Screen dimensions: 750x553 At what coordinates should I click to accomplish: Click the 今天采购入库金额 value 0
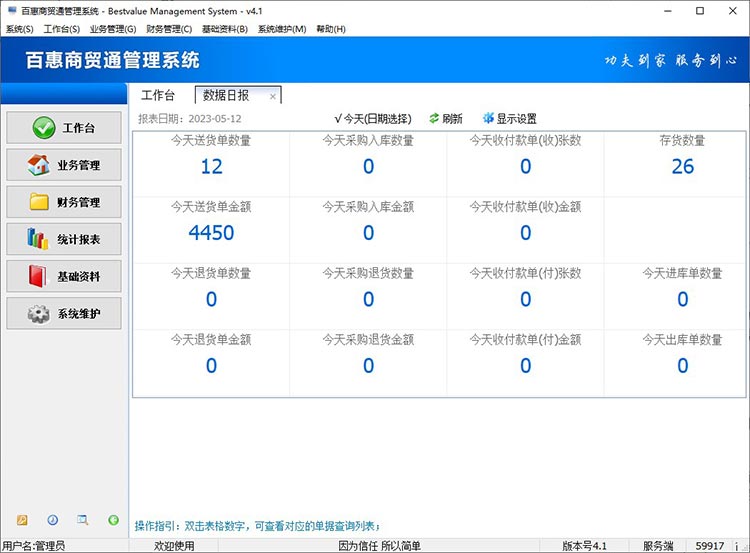(368, 233)
